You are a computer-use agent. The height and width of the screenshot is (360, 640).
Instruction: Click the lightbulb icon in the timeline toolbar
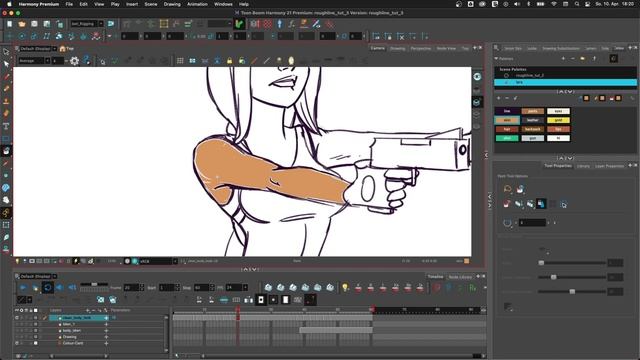tap(345, 288)
